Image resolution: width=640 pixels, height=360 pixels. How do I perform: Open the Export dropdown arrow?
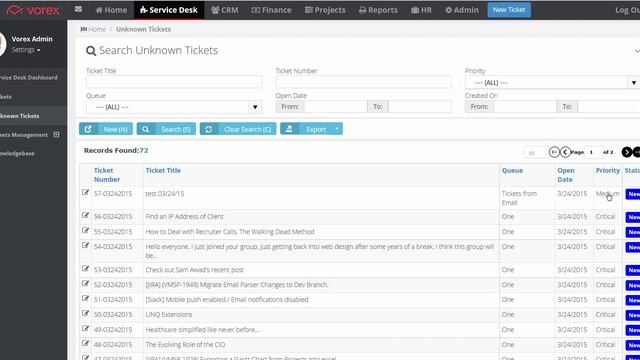point(337,129)
